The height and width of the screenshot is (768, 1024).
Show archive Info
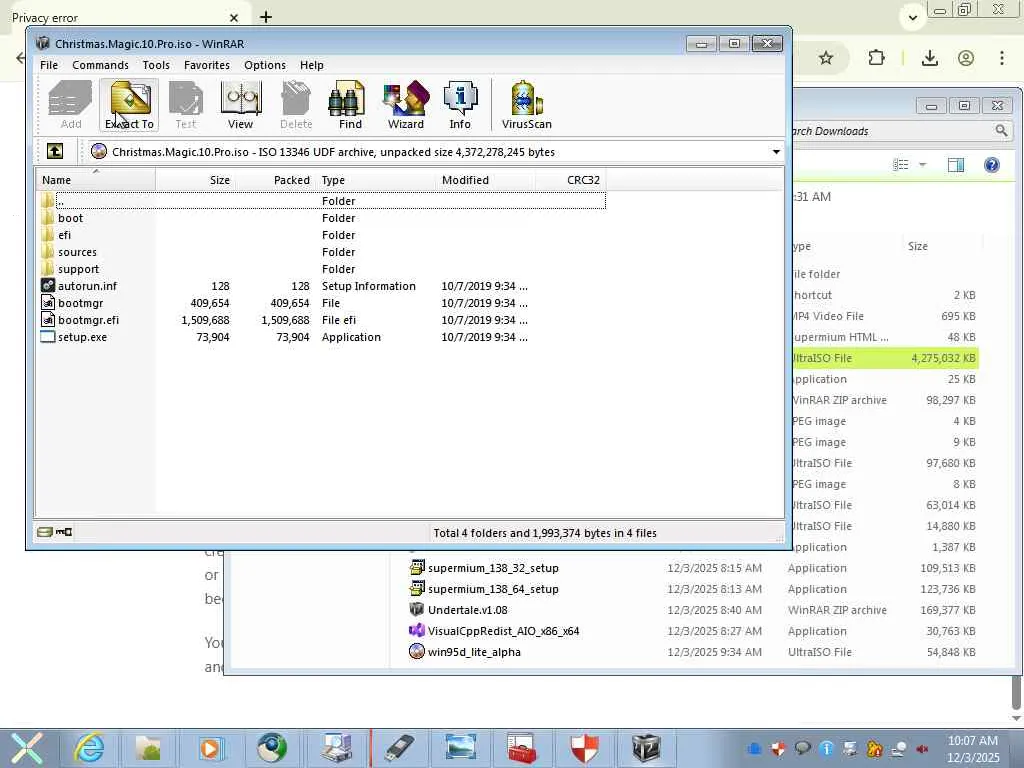click(460, 105)
